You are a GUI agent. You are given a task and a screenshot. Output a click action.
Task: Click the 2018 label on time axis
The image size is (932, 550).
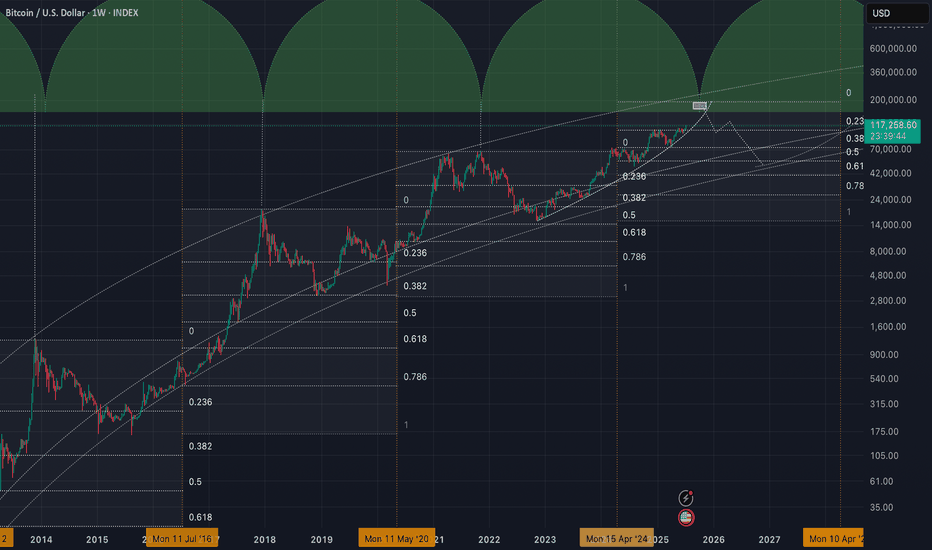tap(265, 540)
